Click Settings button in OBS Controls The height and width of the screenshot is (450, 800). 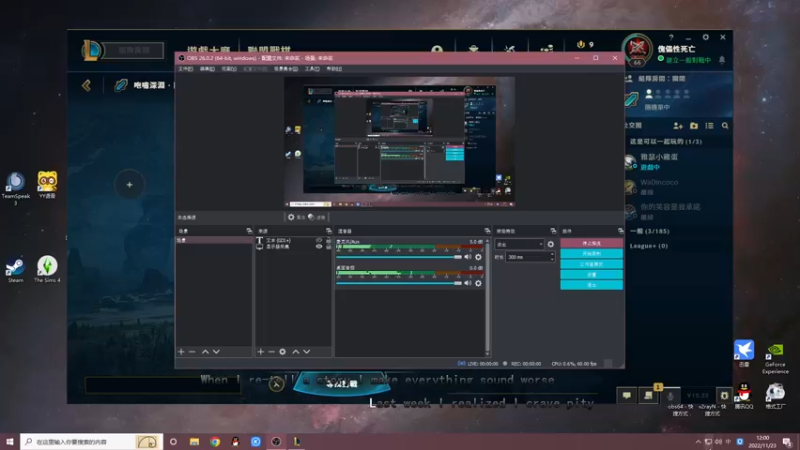point(591,274)
